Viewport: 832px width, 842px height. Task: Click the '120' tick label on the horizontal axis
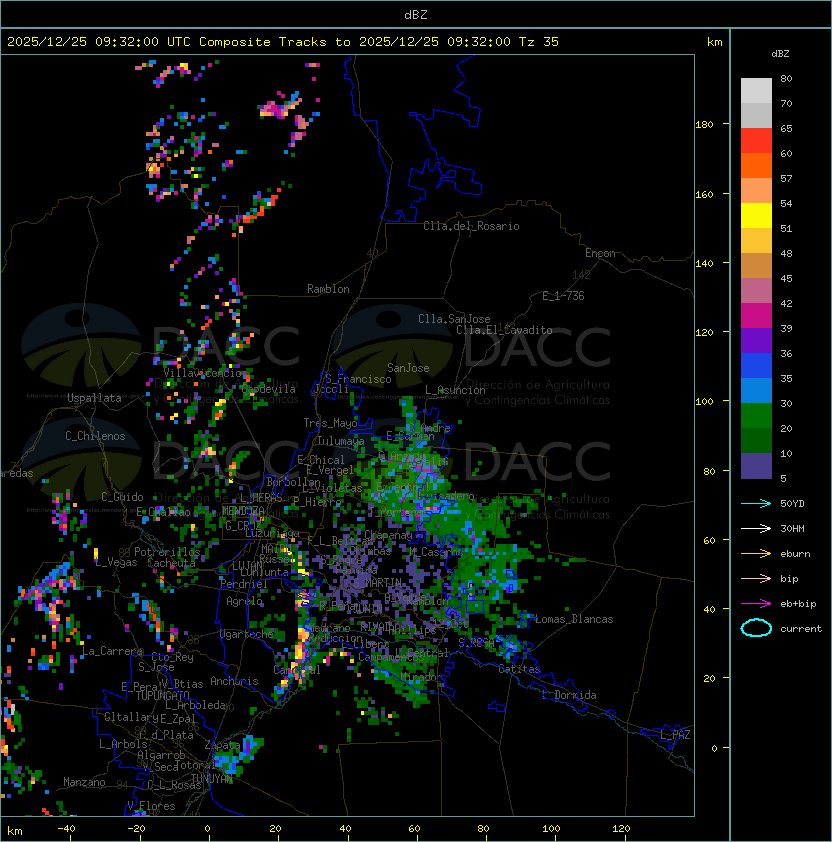tap(621, 829)
